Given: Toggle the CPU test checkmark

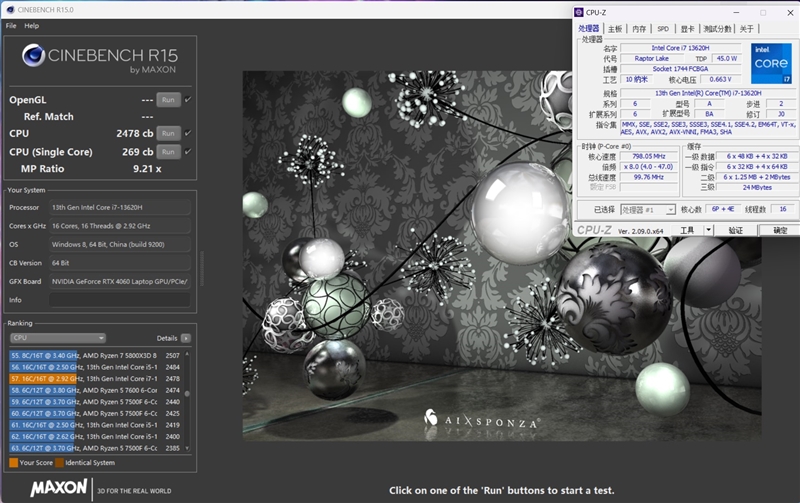Looking at the screenshot, I should coord(188,133).
